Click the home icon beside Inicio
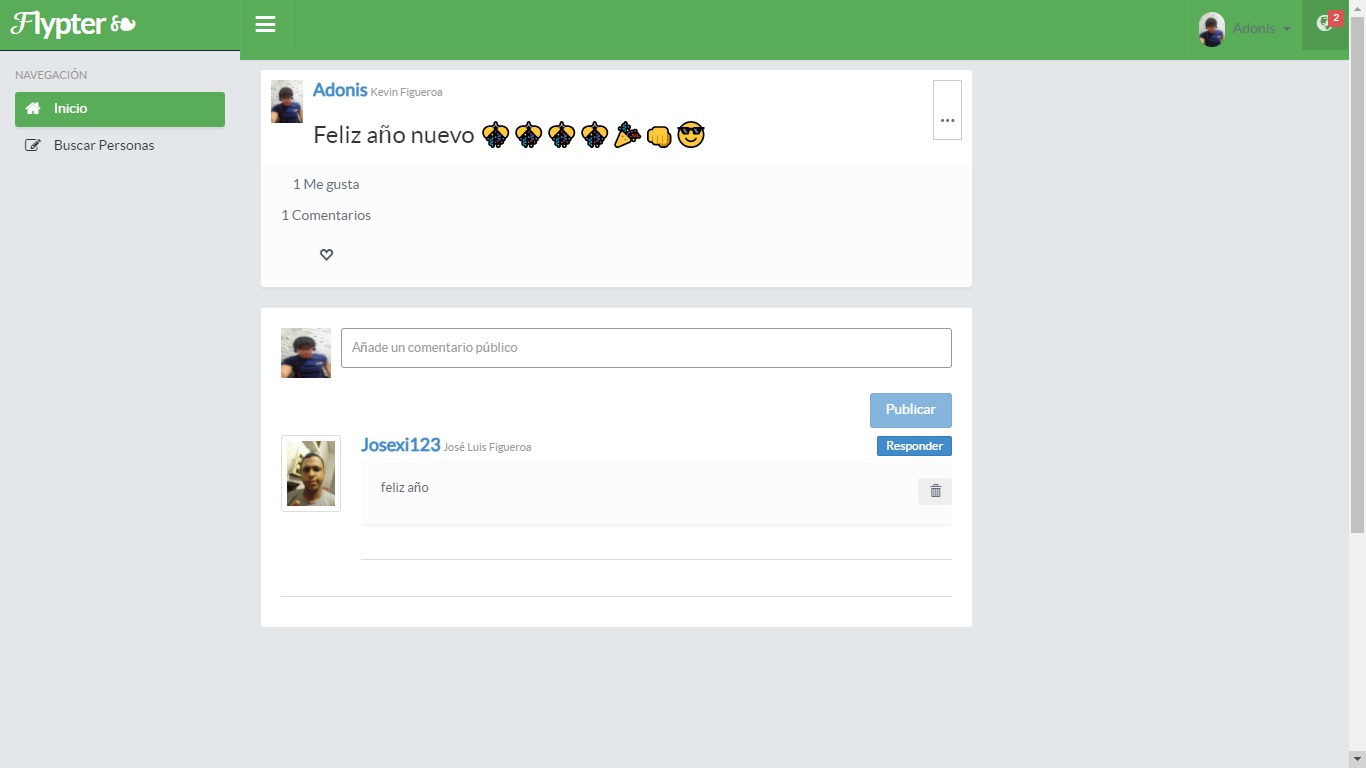This screenshot has height=768, width=1366. (33, 109)
